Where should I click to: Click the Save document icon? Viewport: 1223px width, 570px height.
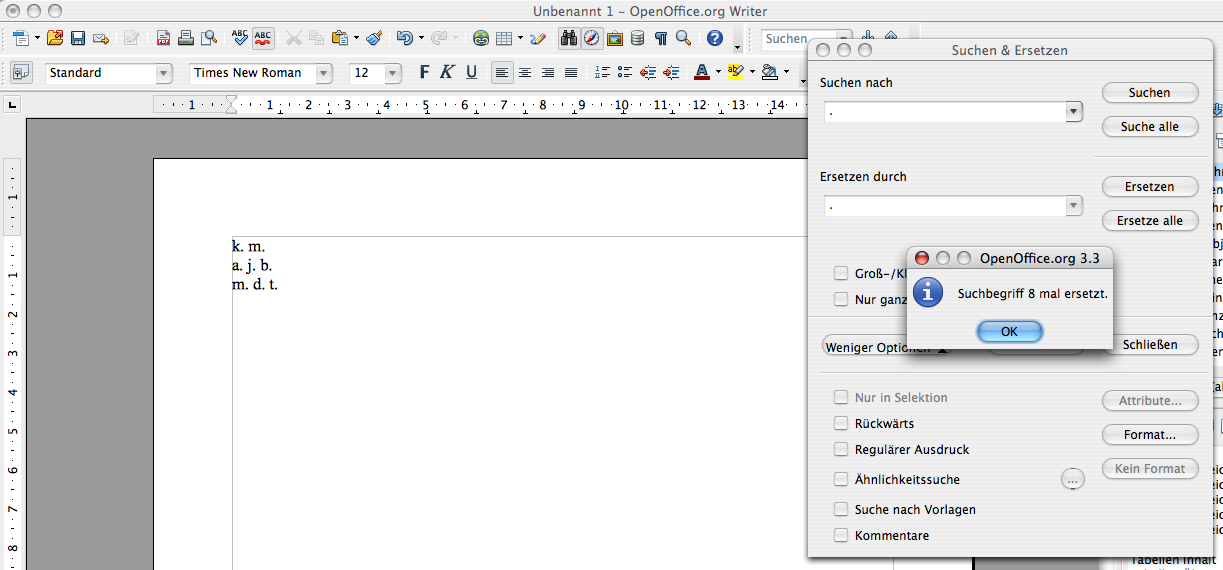click(77, 38)
